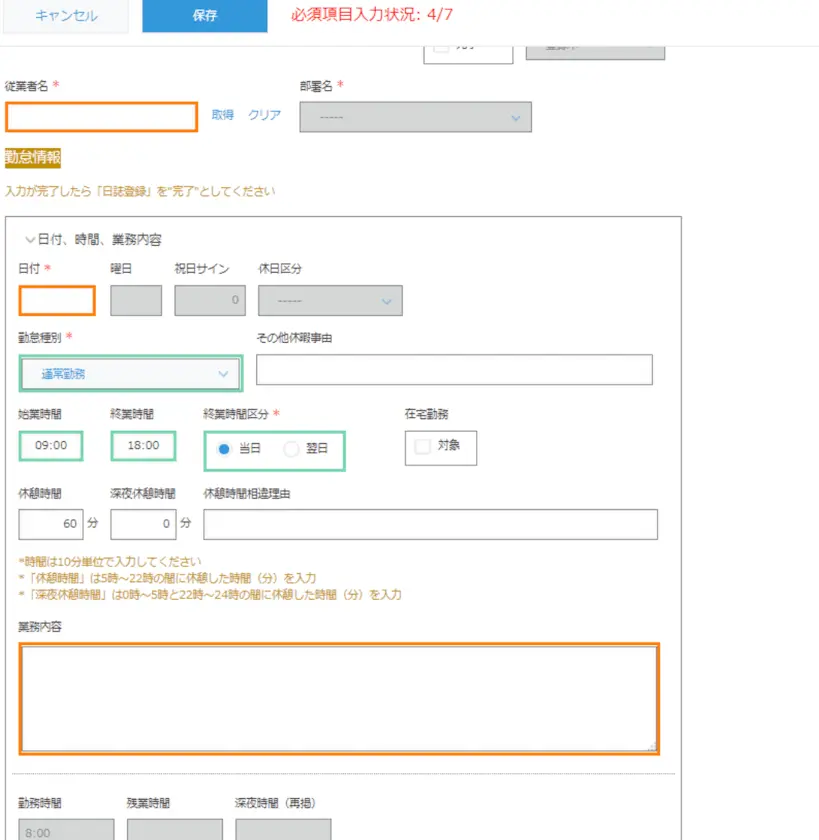Screen dimensions: 819x840
Task: Click the 始業時間 field showing 09:00
Action: pyautogui.click(x=51, y=446)
